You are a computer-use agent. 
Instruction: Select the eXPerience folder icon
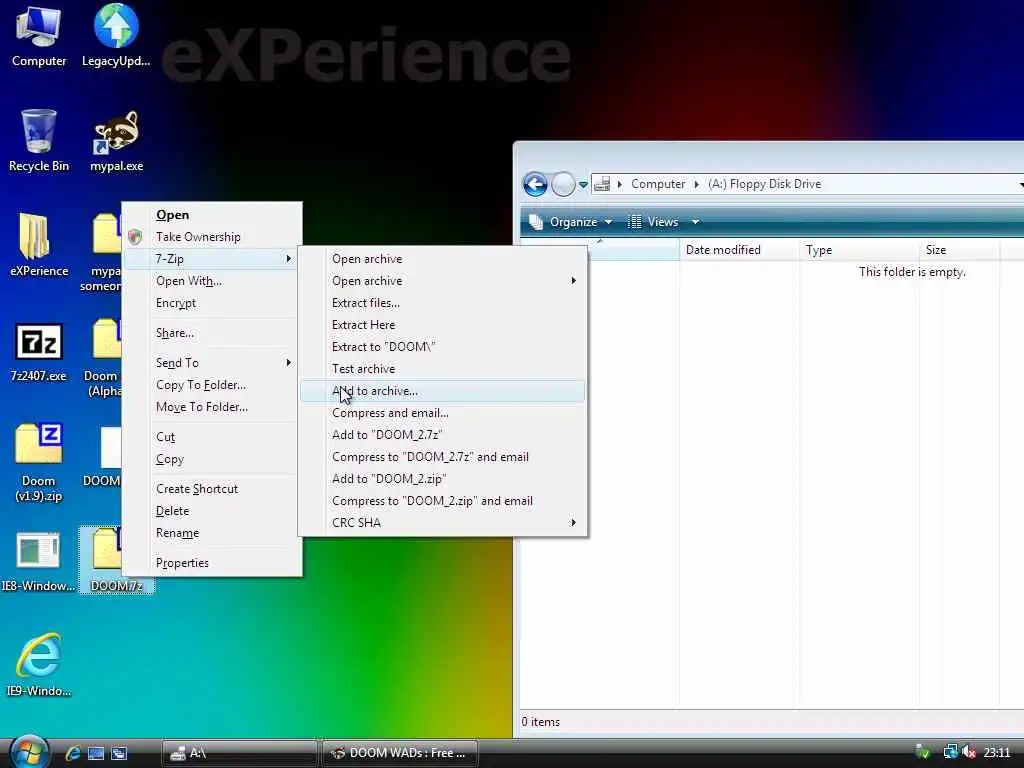39,245
